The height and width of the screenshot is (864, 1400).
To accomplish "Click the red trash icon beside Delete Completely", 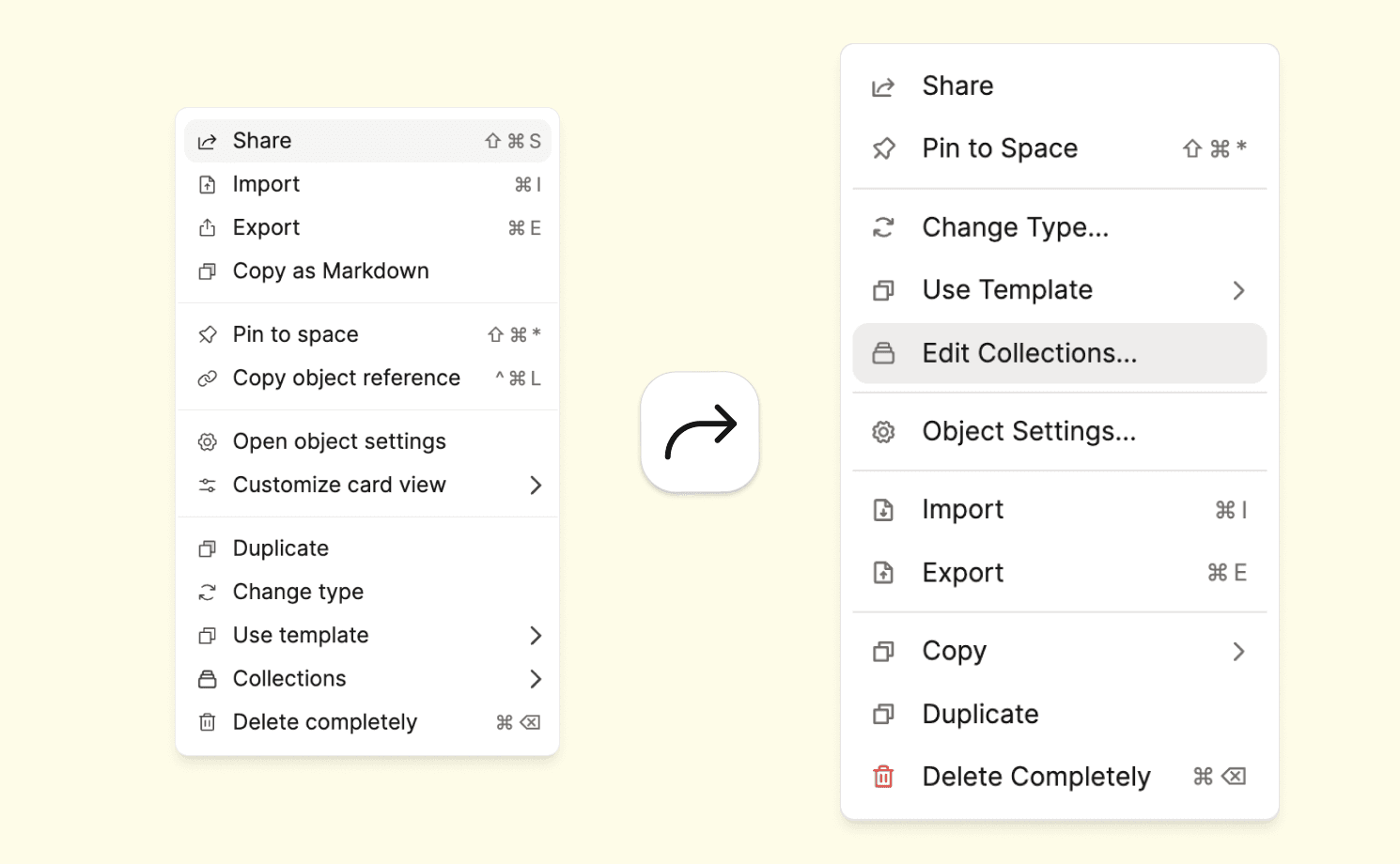I will coord(883,777).
